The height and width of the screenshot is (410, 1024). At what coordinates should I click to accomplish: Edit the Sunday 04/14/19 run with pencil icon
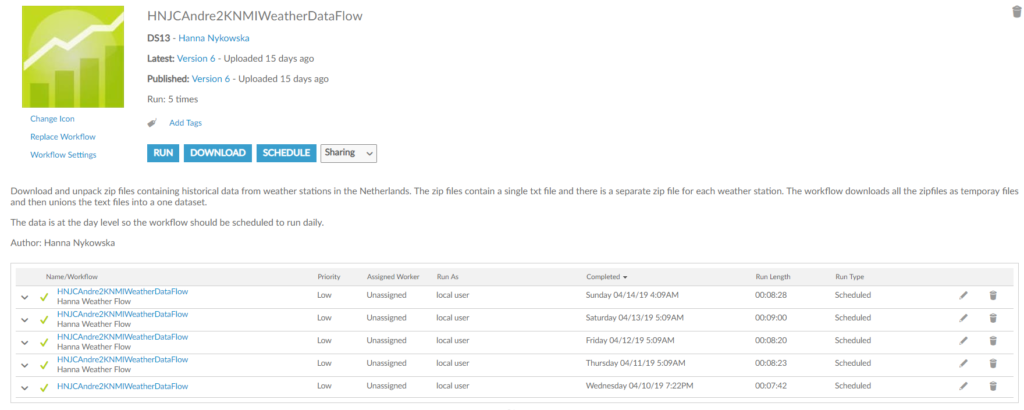click(x=963, y=295)
